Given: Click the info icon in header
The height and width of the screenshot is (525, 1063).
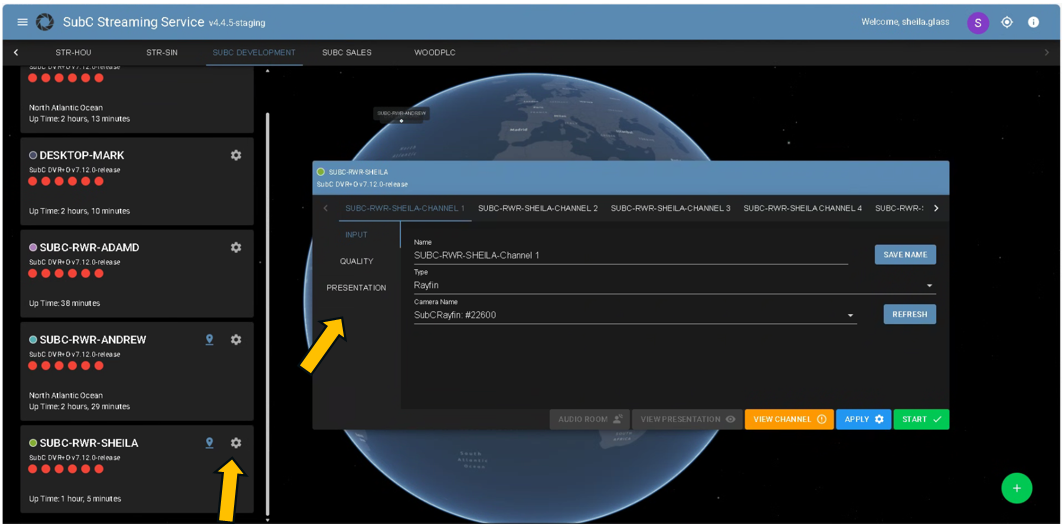Looking at the screenshot, I should pos(1034,22).
